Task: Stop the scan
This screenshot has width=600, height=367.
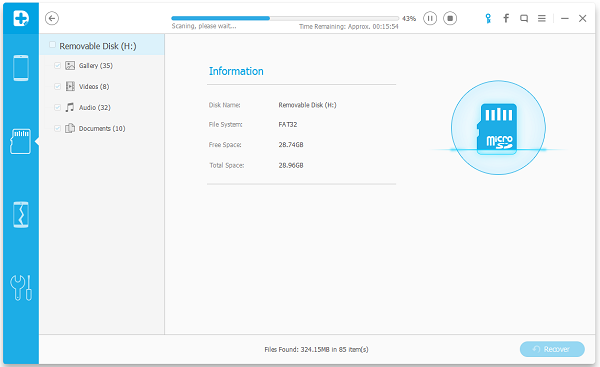Action: click(450, 18)
